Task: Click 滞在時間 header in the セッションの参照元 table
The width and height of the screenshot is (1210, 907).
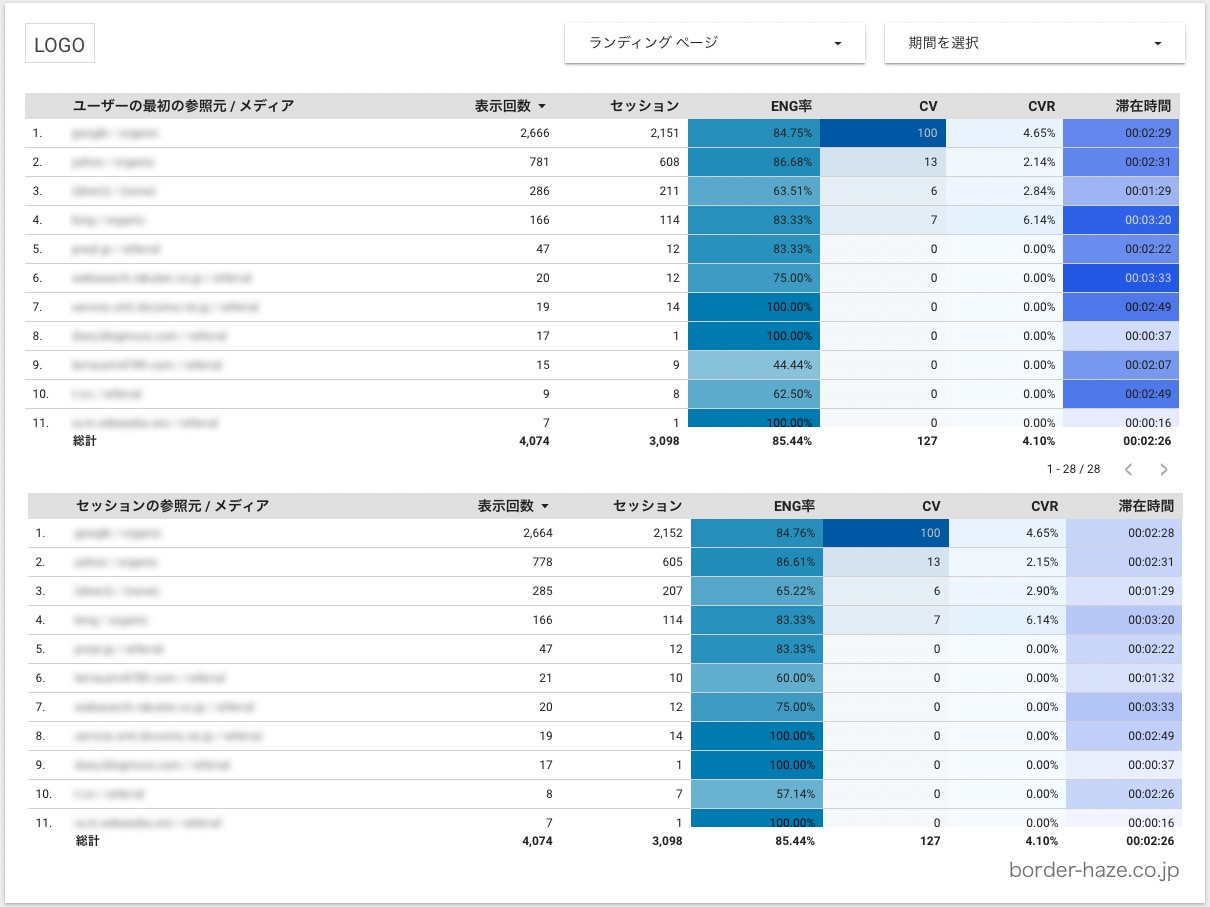Action: click(x=1146, y=506)
